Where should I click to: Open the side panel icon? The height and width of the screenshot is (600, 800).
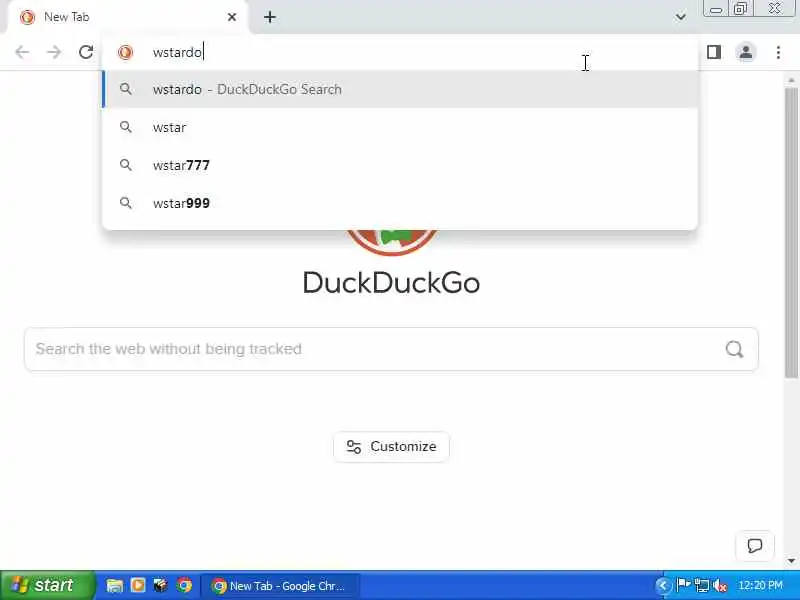click(x=714, y=52)
